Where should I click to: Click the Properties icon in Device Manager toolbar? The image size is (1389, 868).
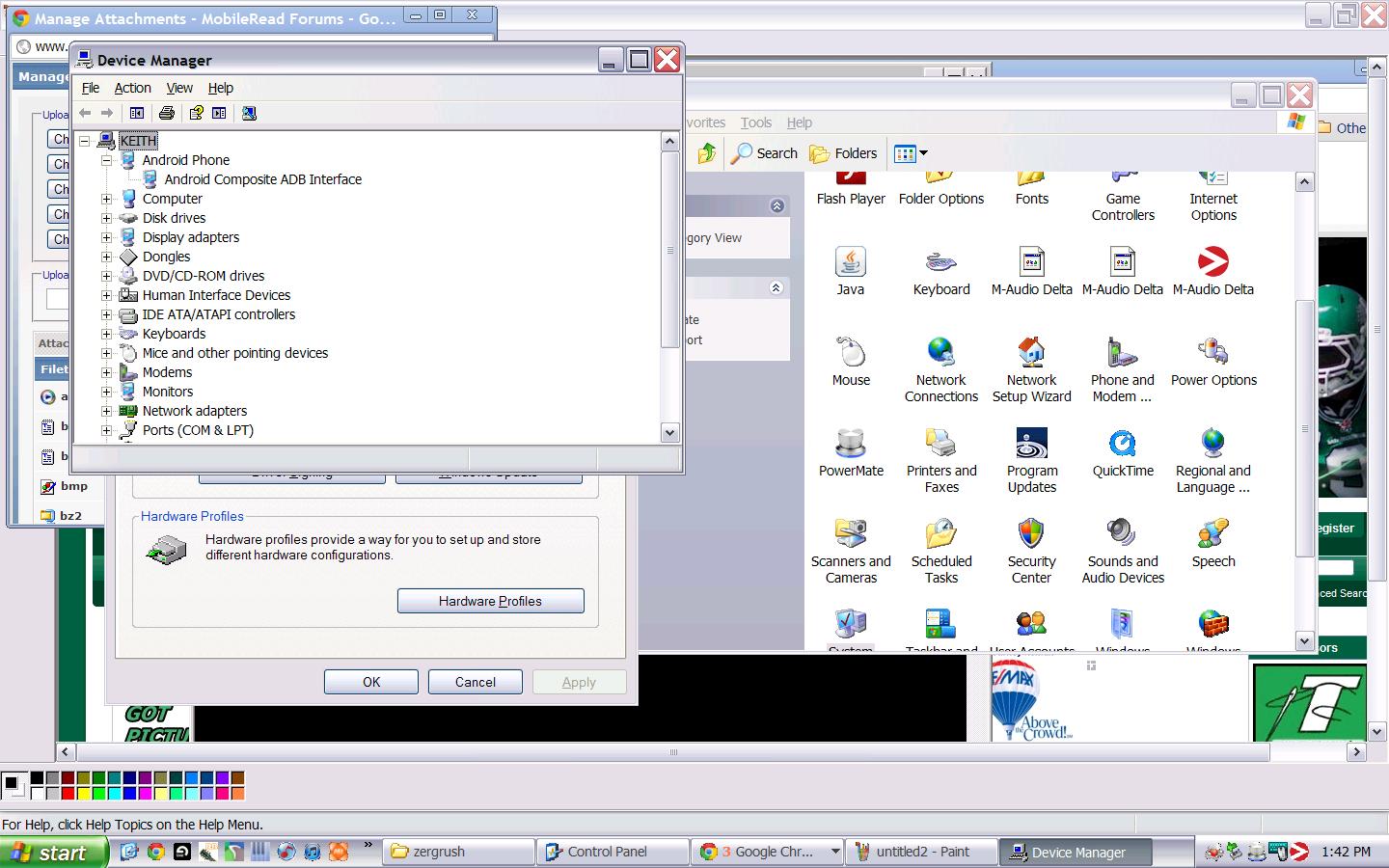point(196,113)
